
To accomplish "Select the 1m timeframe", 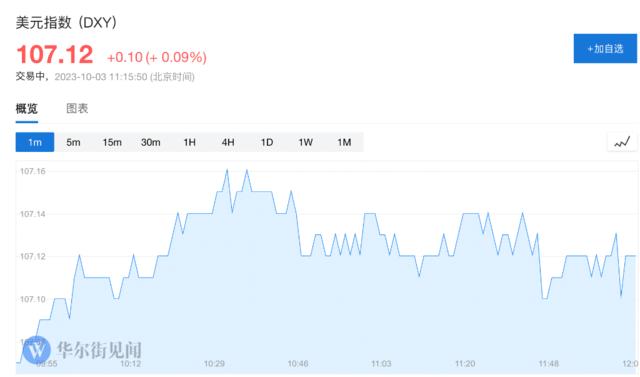I will coord(35,142).
